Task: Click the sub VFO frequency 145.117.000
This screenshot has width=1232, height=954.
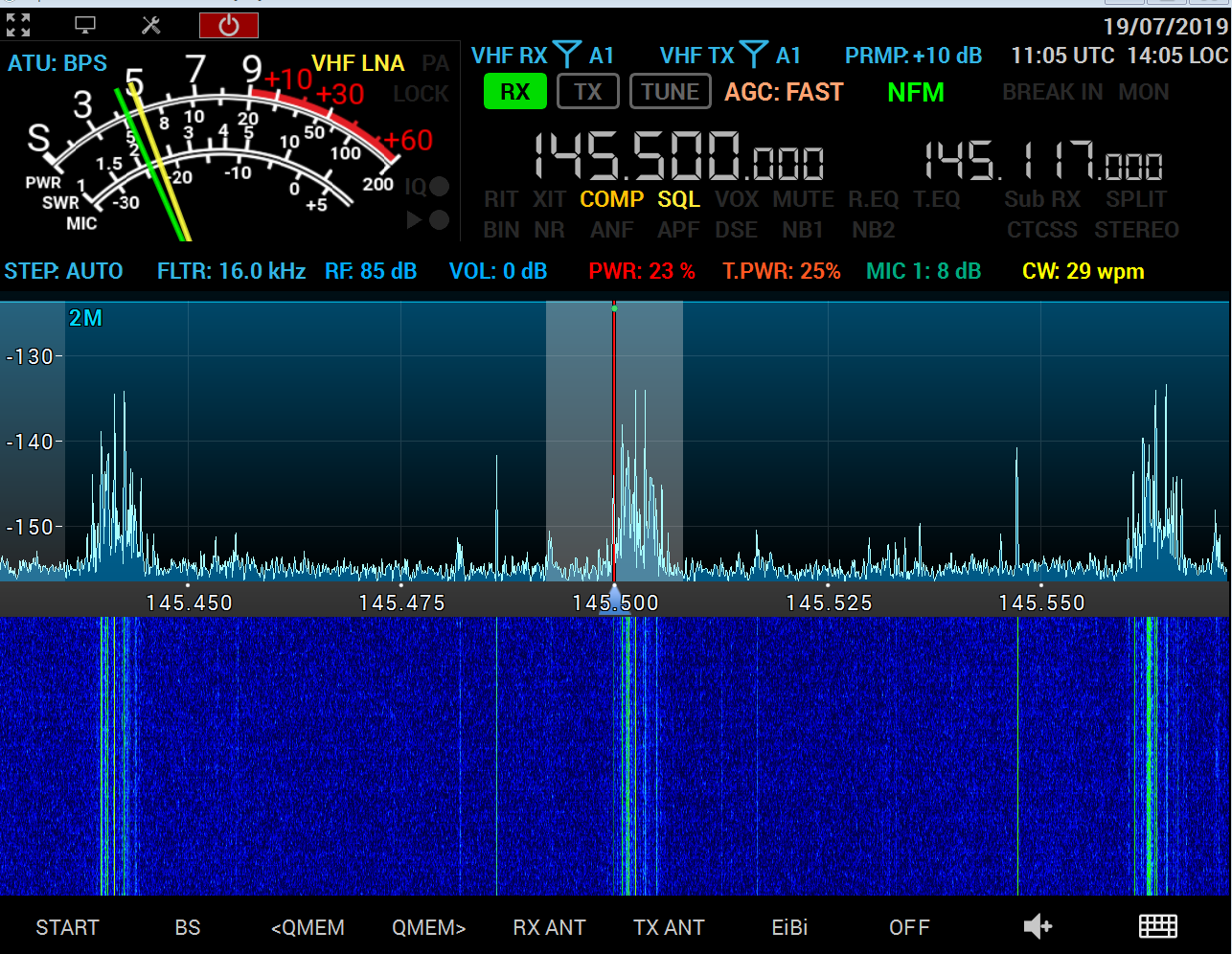Action: 1044,161
